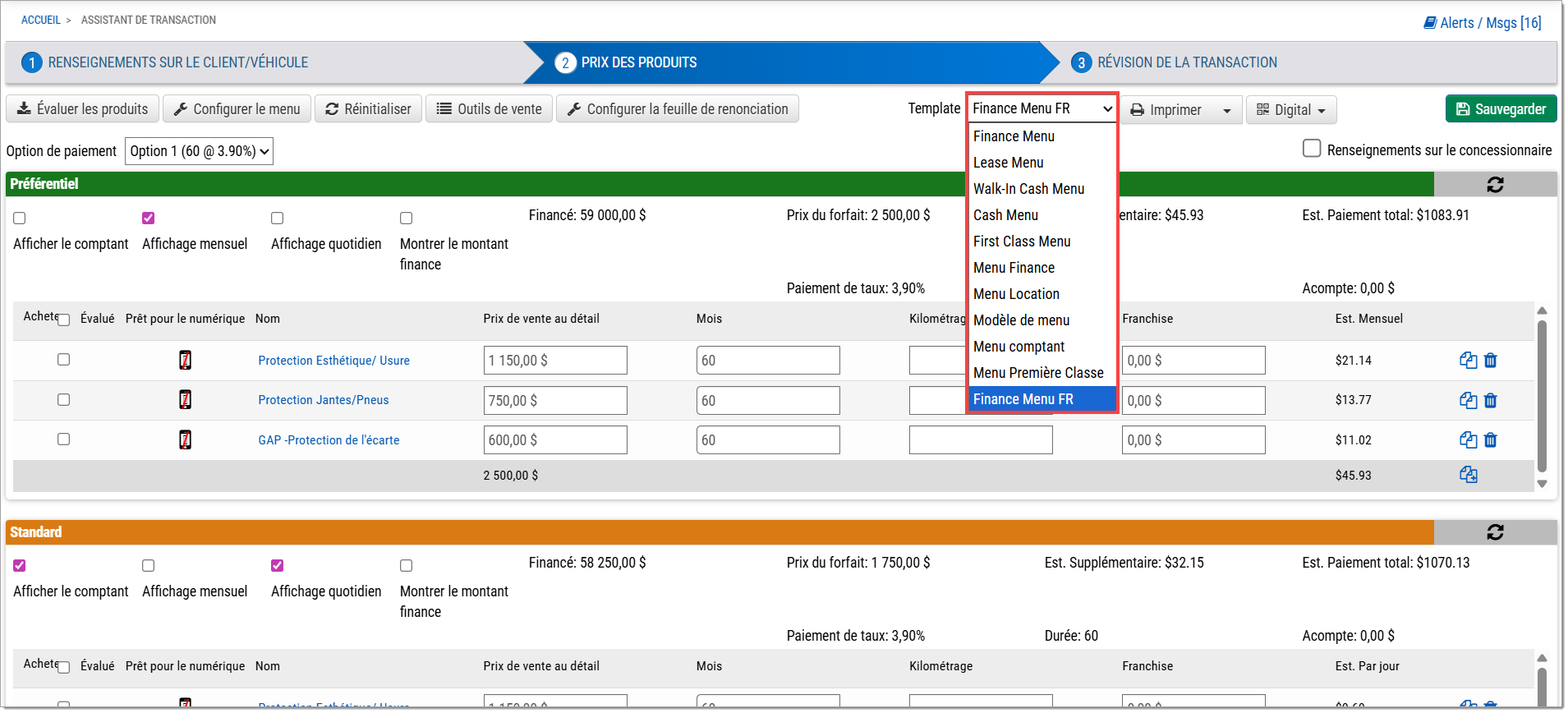Open the Option de paiement dropdown
This screenshot has width=1568, height=713.
tap(199, 151)
